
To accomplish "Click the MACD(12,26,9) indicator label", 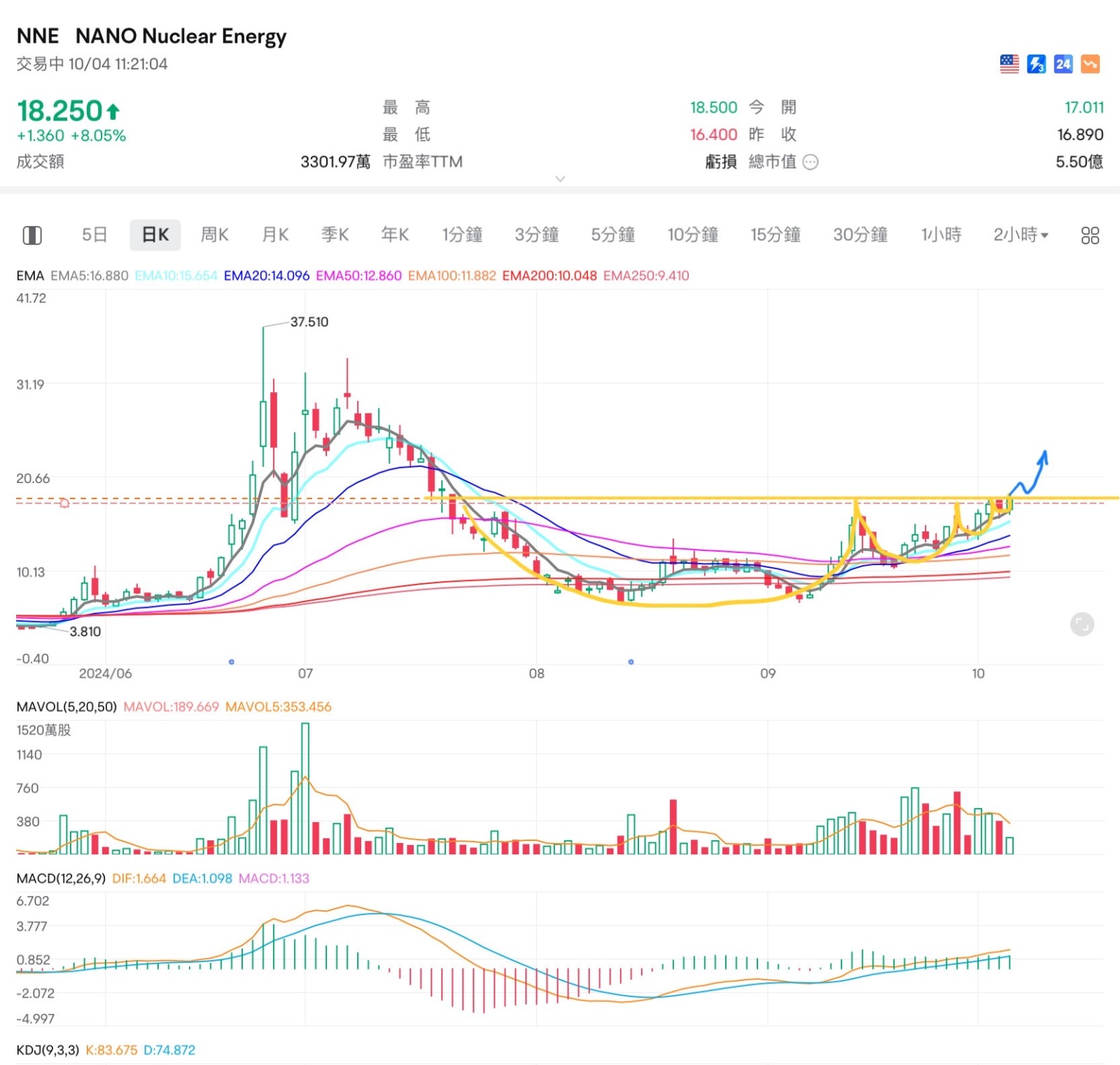I will point(61,879).
